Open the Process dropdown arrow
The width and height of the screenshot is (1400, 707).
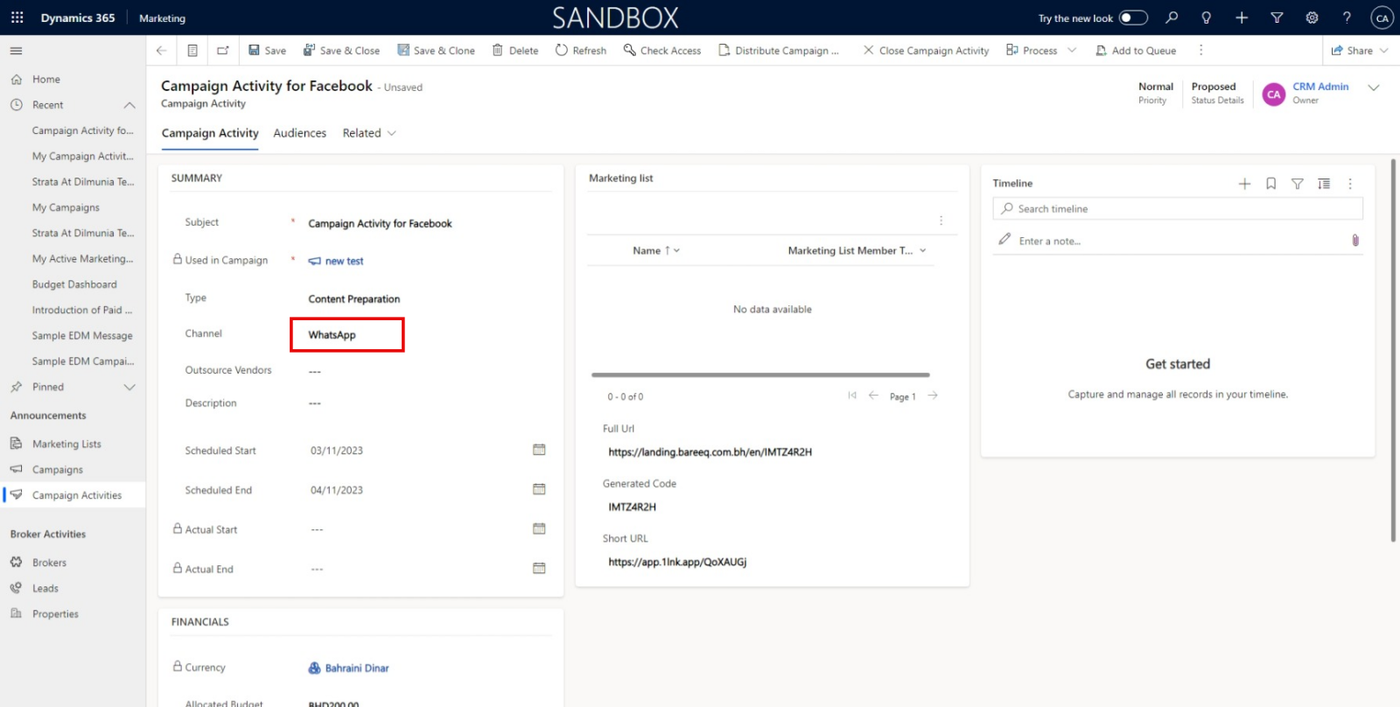pyautogui.click(x=1072, y=50)
